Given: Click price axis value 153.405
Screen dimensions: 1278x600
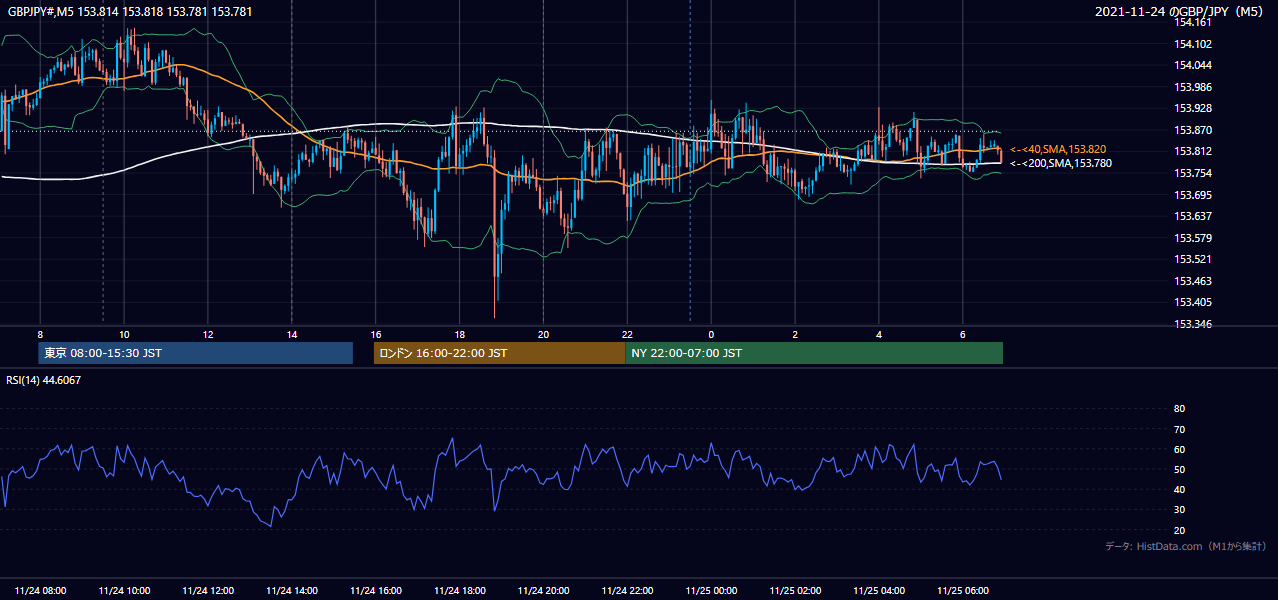Looking at the screenshot, I should [1193, 302].
